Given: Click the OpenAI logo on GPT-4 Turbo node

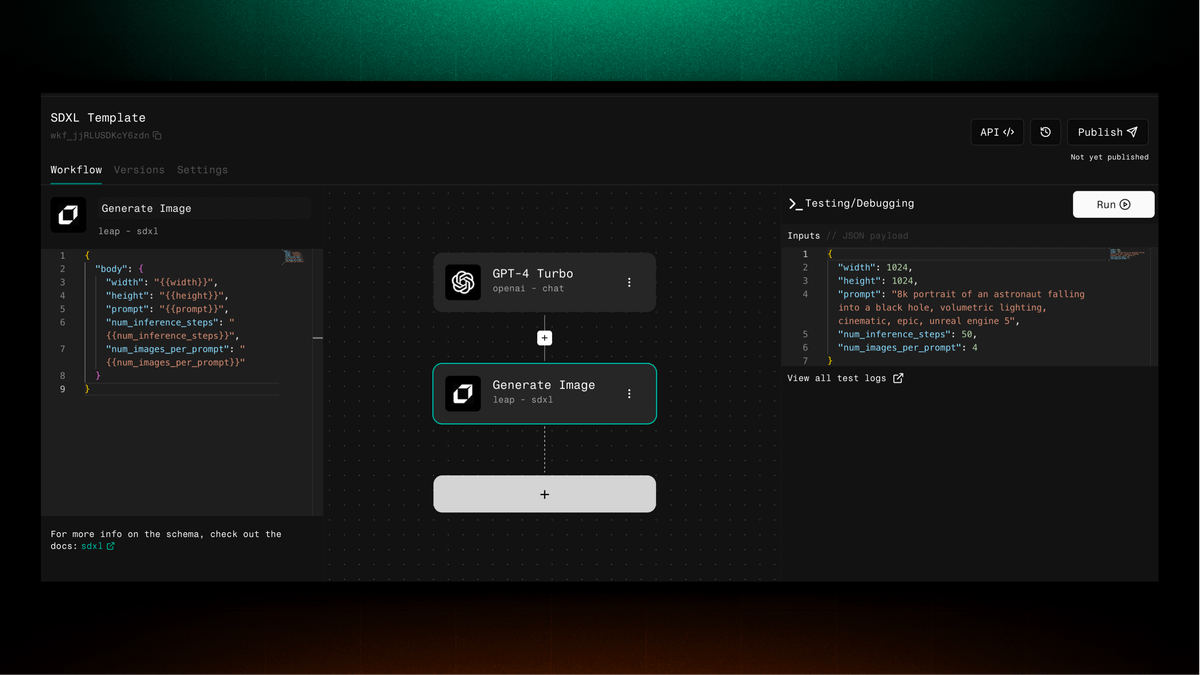Looking at the screenshot, I should point(463,282).
